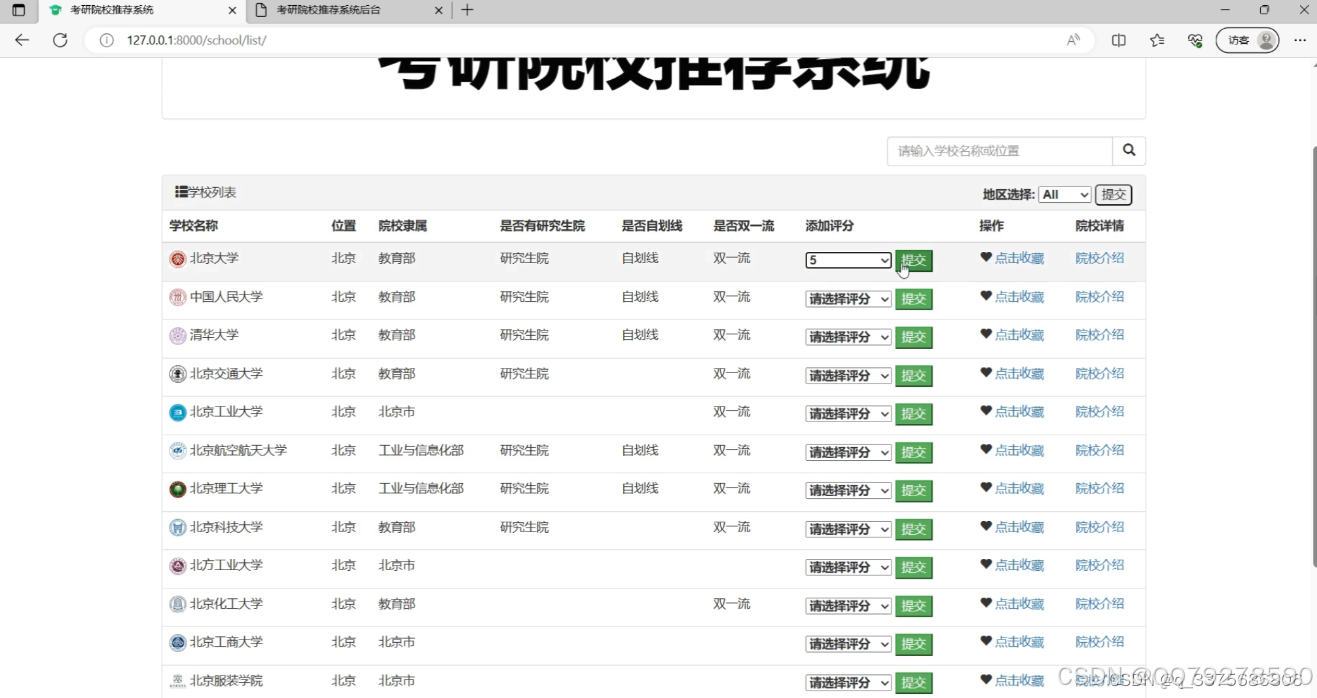Open the 地区选择 All region dropdown
The width and height of the screenshot is (1317, 698).
[1065, 195]
